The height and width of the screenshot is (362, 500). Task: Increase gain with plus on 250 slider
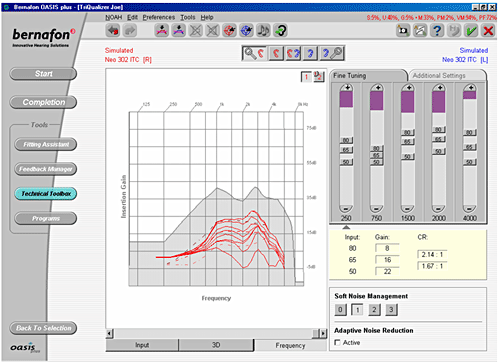click(347, 88)
